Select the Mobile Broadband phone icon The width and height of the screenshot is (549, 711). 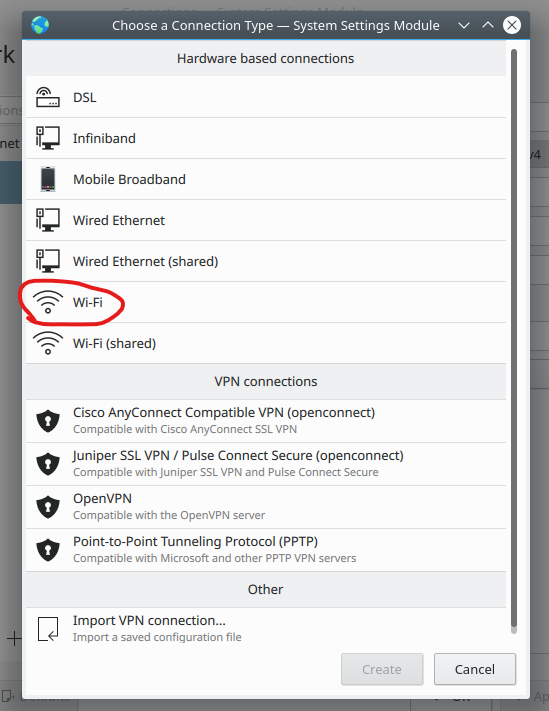pyautogui.click(x=48, y=179)
